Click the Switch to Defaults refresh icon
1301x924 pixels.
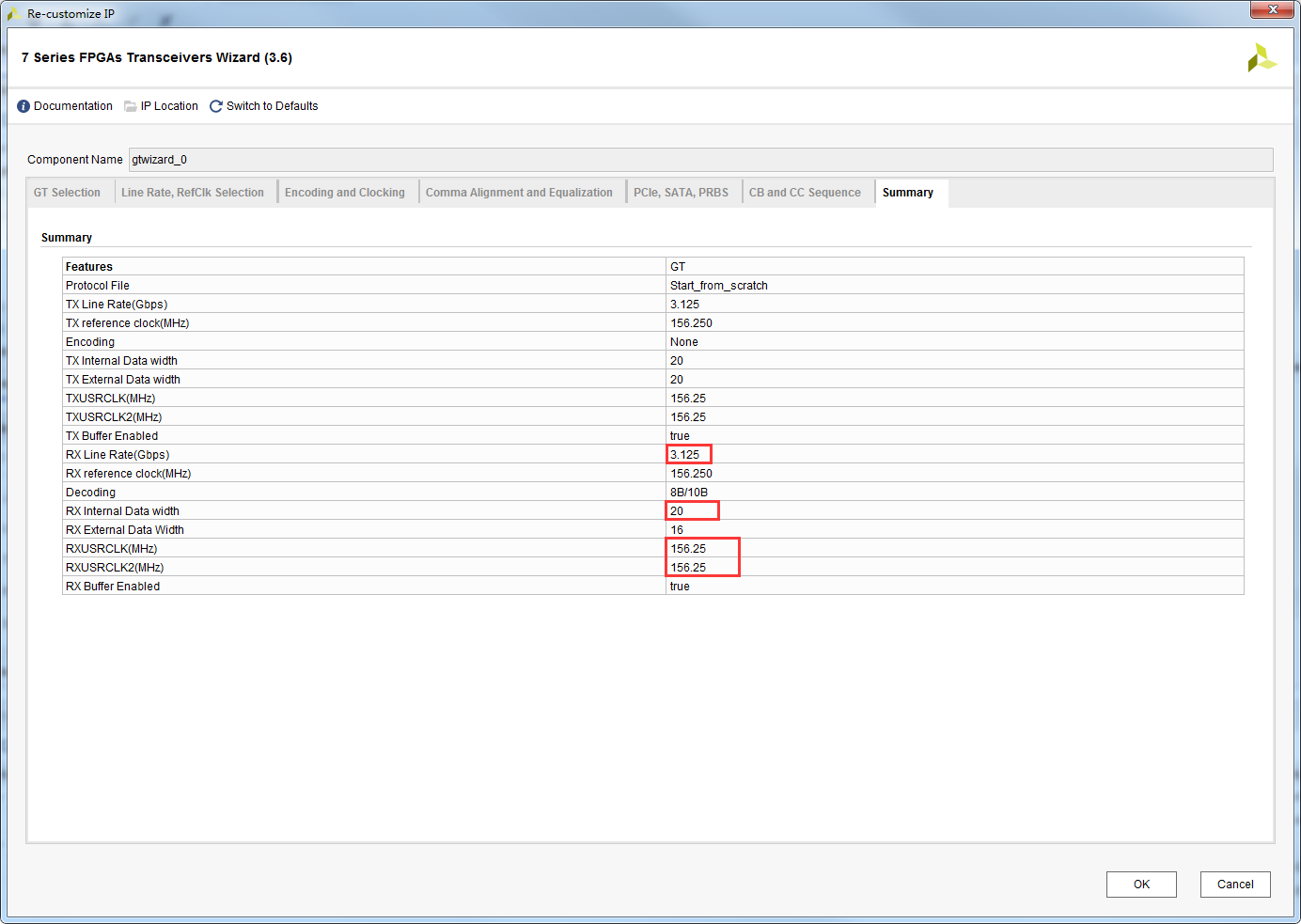click(x=216, y=106)
